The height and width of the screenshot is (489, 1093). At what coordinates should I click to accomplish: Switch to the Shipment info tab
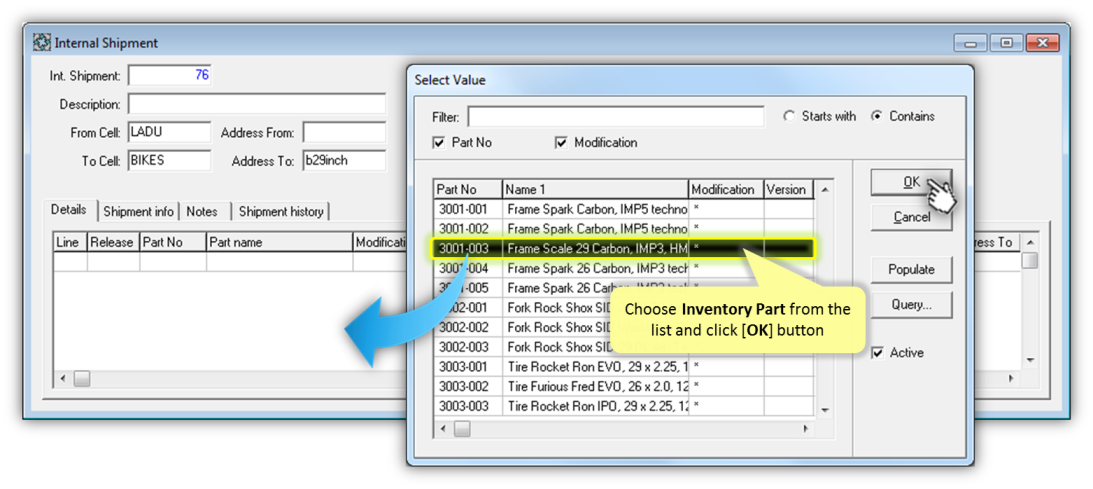pyautogui.click(x=138, y=212)
